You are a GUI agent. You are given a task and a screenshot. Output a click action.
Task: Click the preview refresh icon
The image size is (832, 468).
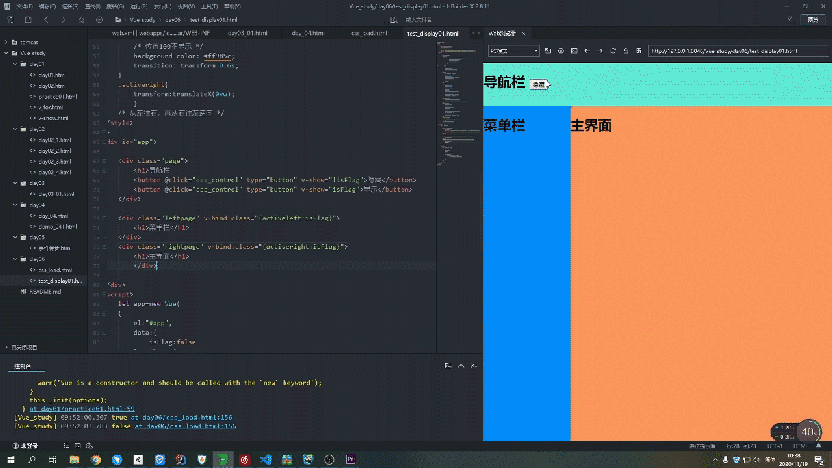tap(613, 51)
